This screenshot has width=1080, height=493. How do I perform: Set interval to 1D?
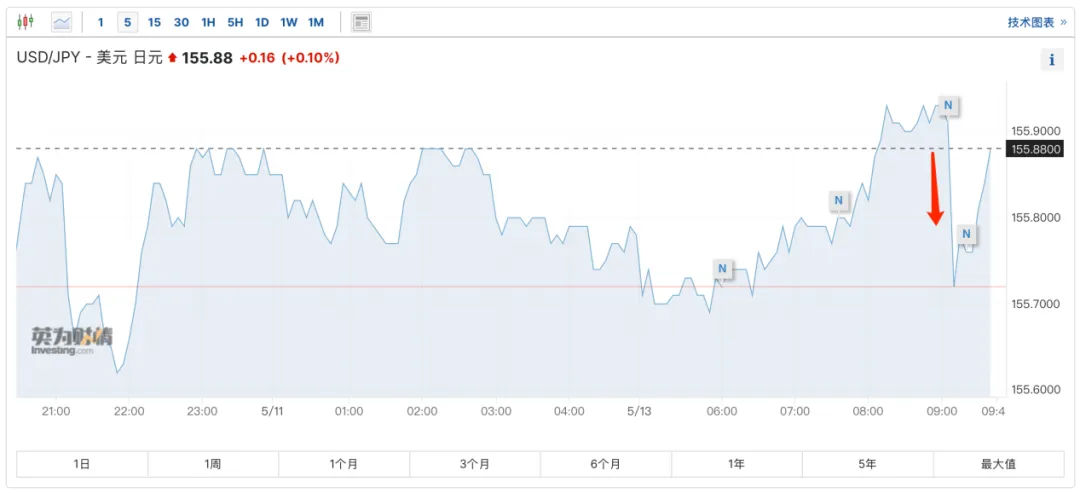262,22
